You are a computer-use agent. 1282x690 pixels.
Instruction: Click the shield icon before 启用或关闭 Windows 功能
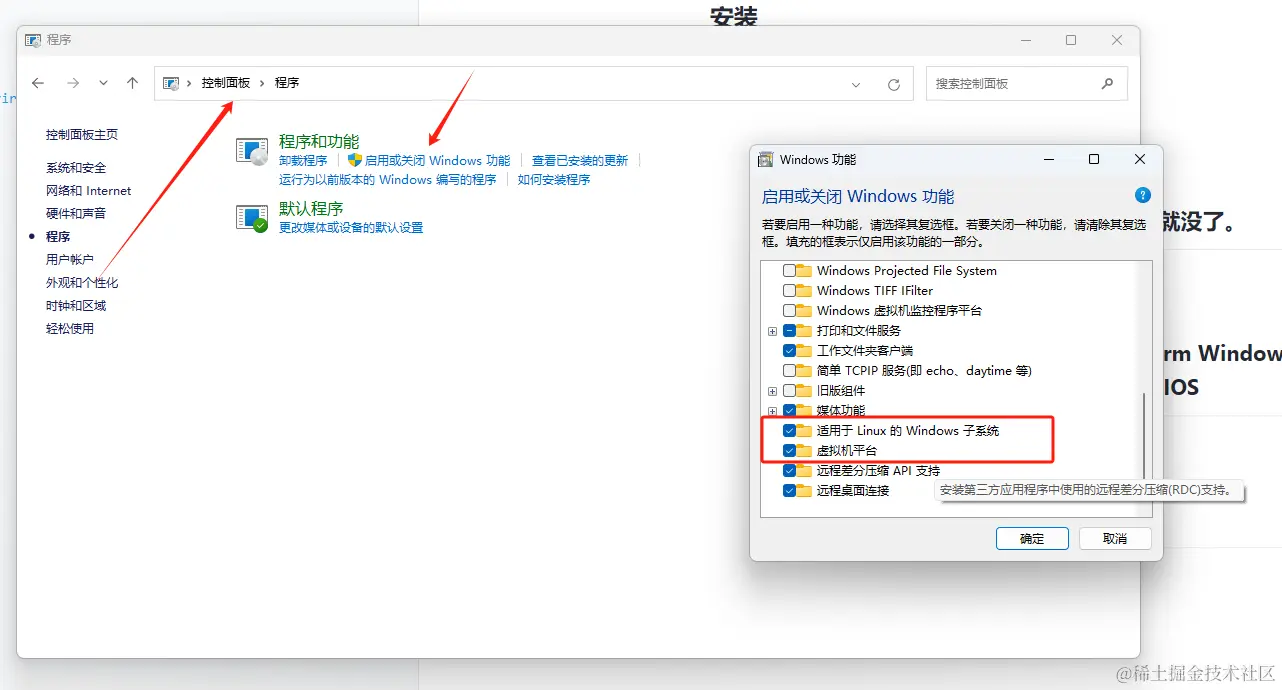click(x=354, y=160)
